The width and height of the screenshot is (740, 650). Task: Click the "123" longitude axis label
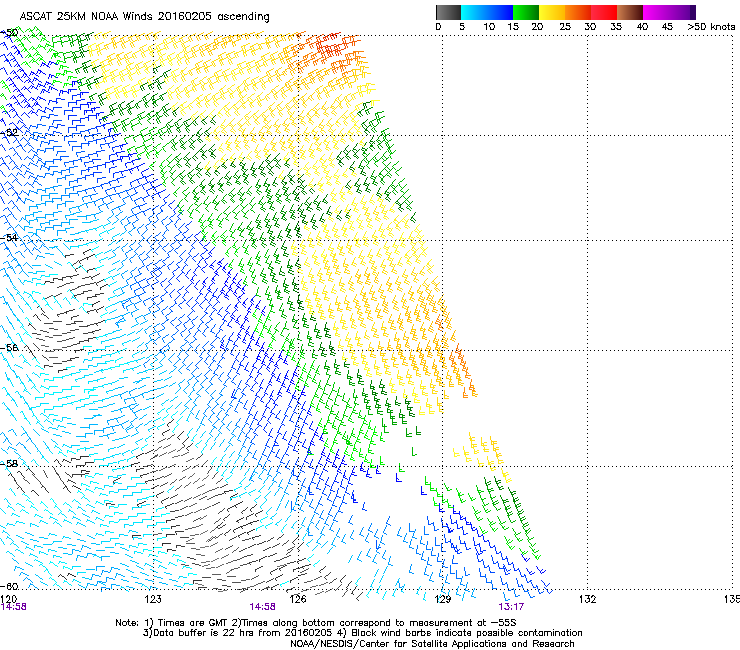click(153, 599)
